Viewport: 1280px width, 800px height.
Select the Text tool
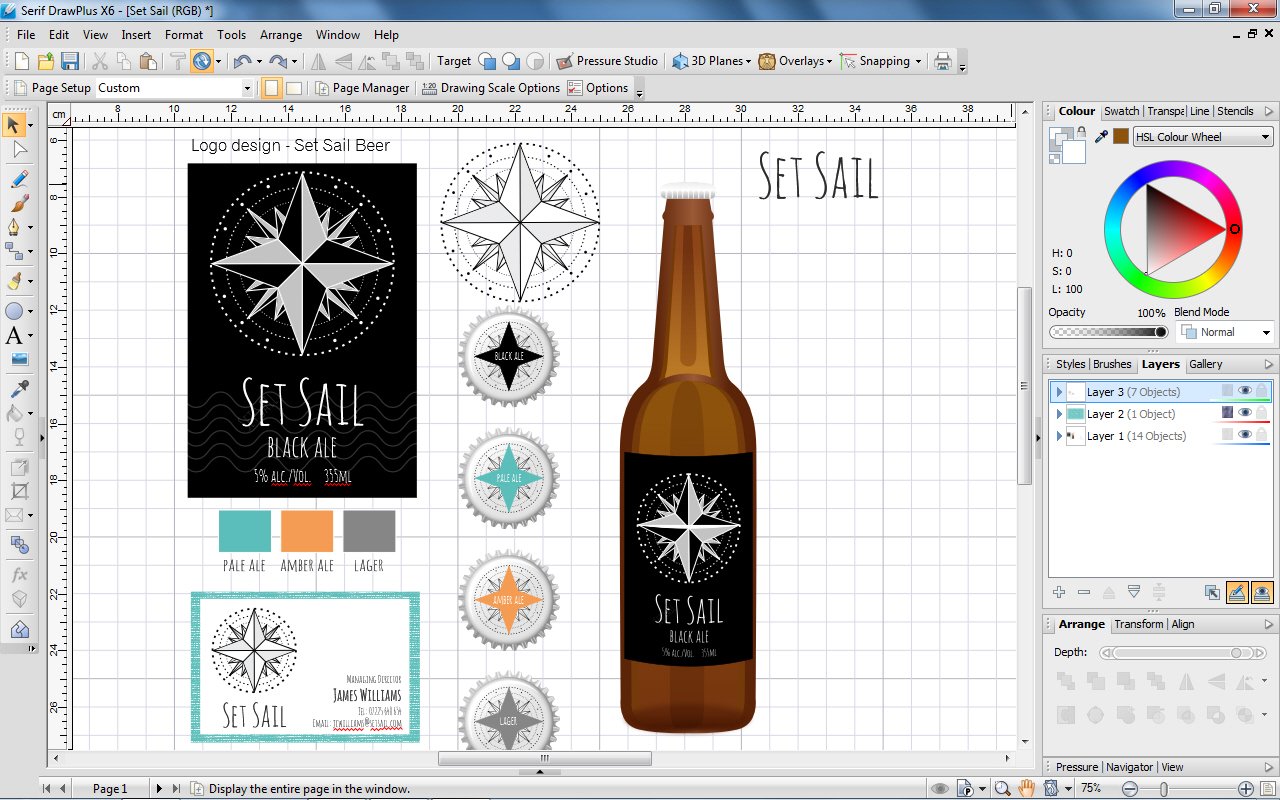click(14, 337)
